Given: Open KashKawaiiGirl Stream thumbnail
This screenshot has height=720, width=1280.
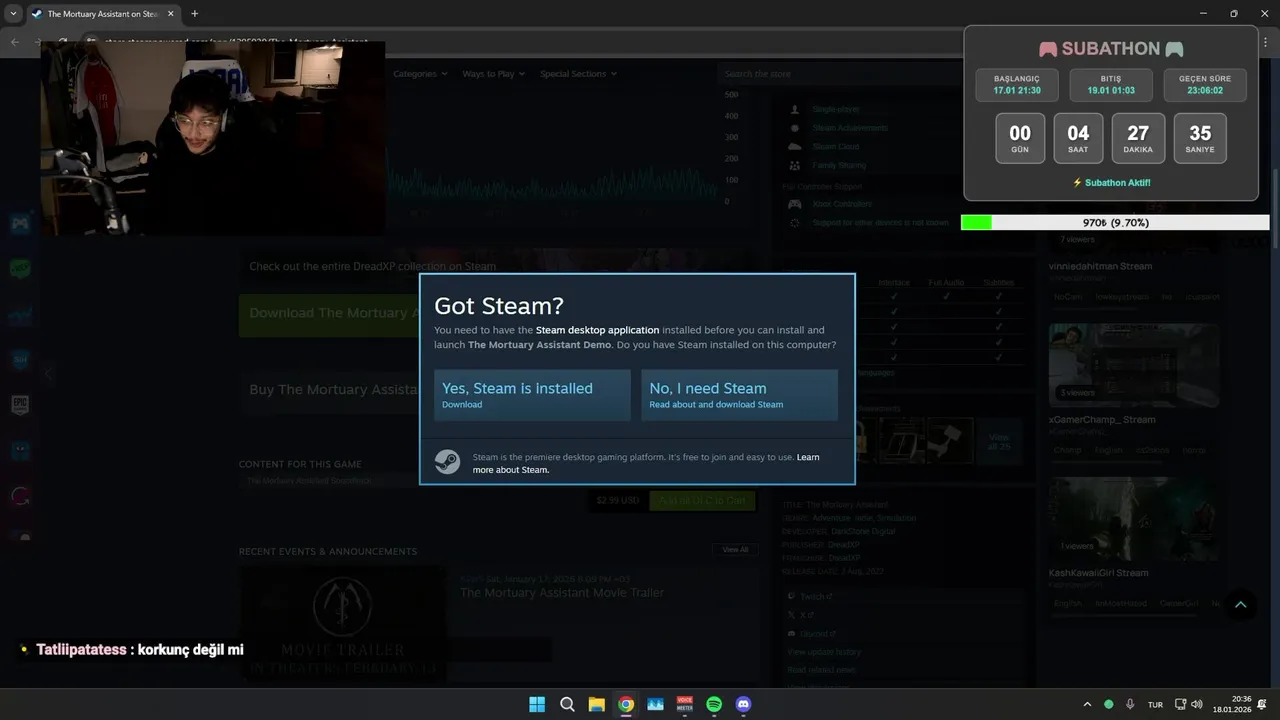Looking at the screenshot, I should 1133,519.
